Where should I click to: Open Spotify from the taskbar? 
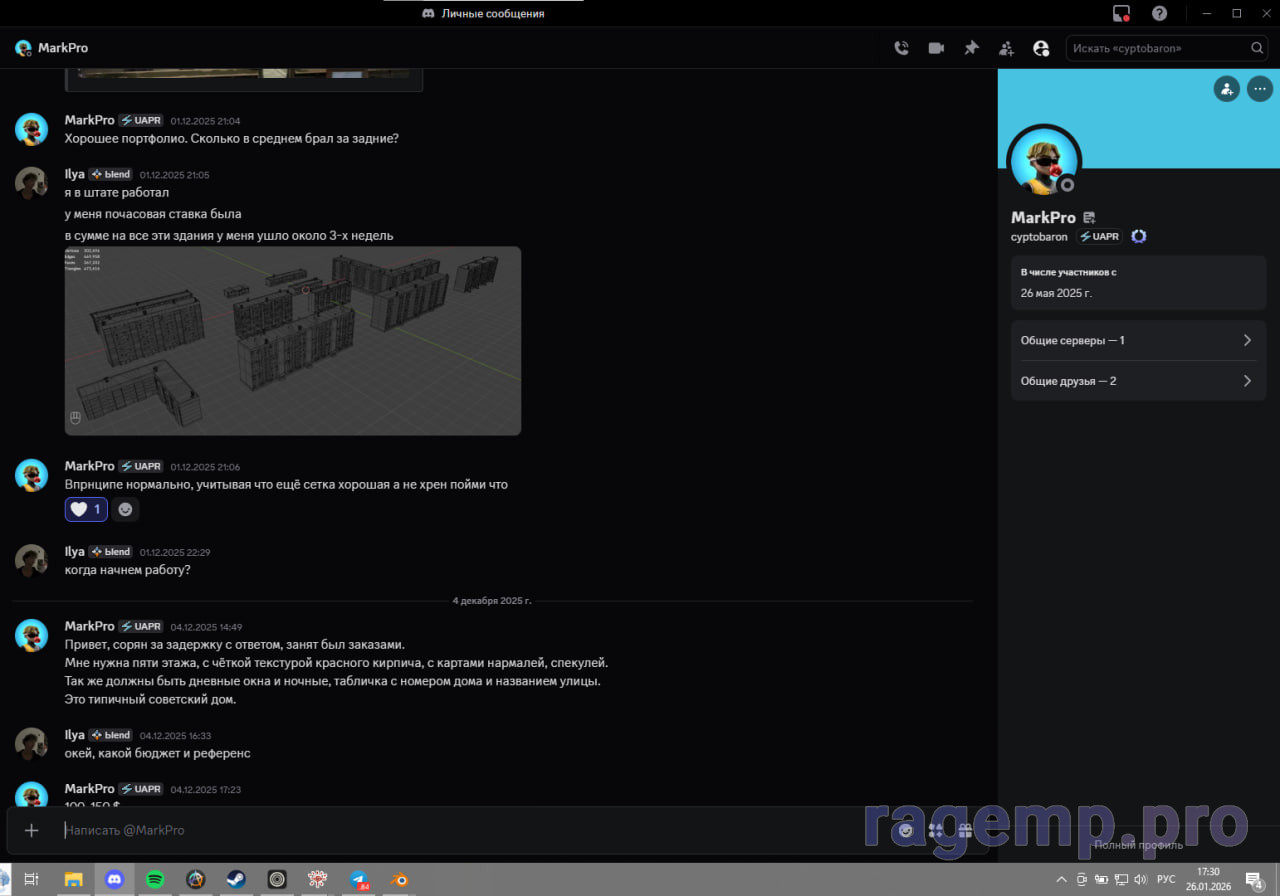[x=155, y=879]
